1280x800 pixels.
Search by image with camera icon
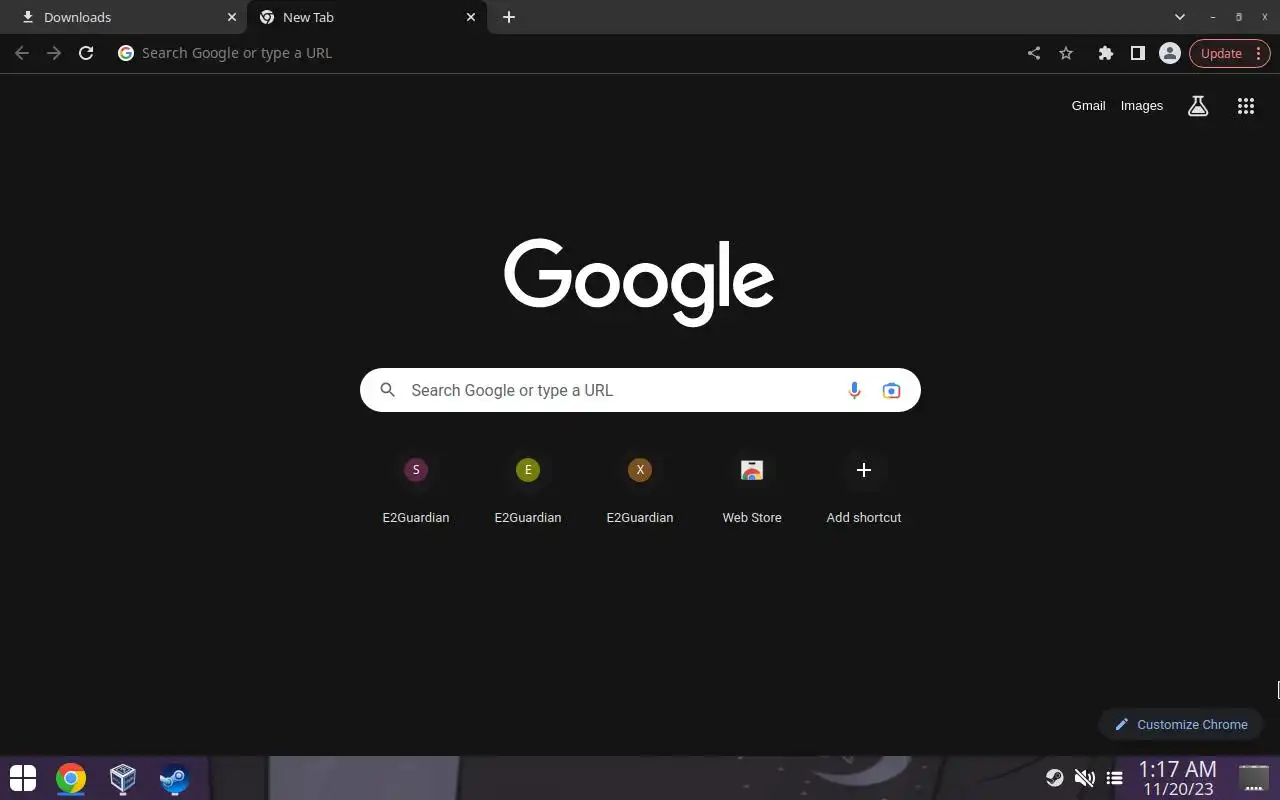(892, 390)
